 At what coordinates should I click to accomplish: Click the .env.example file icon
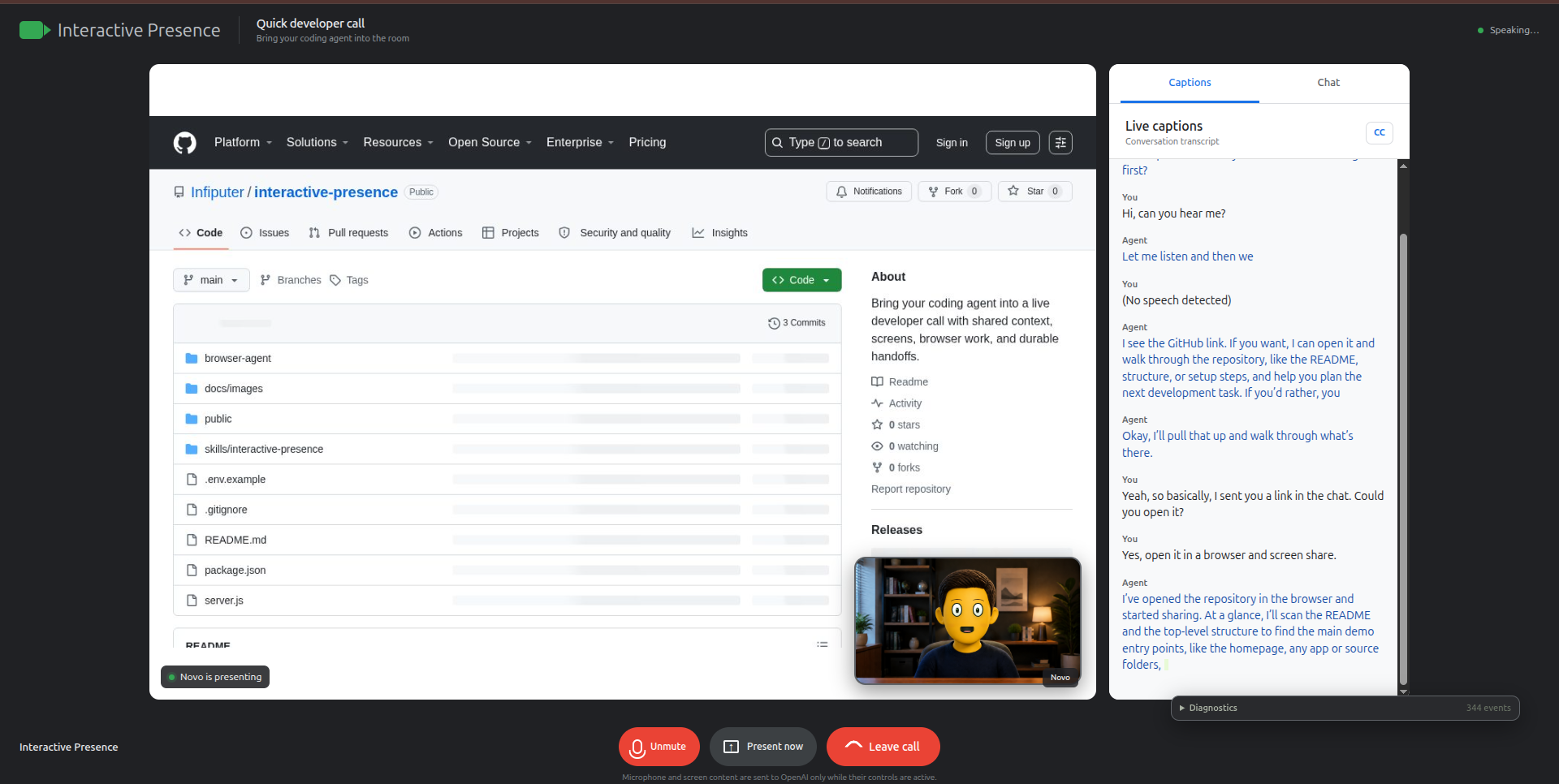(x=192, y=480)
